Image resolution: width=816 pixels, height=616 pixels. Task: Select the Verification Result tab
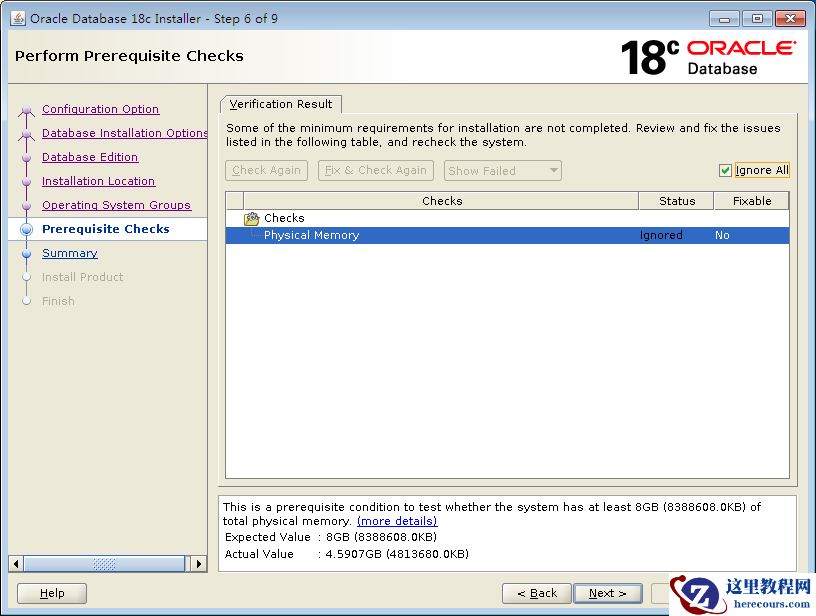coord(280,104)
